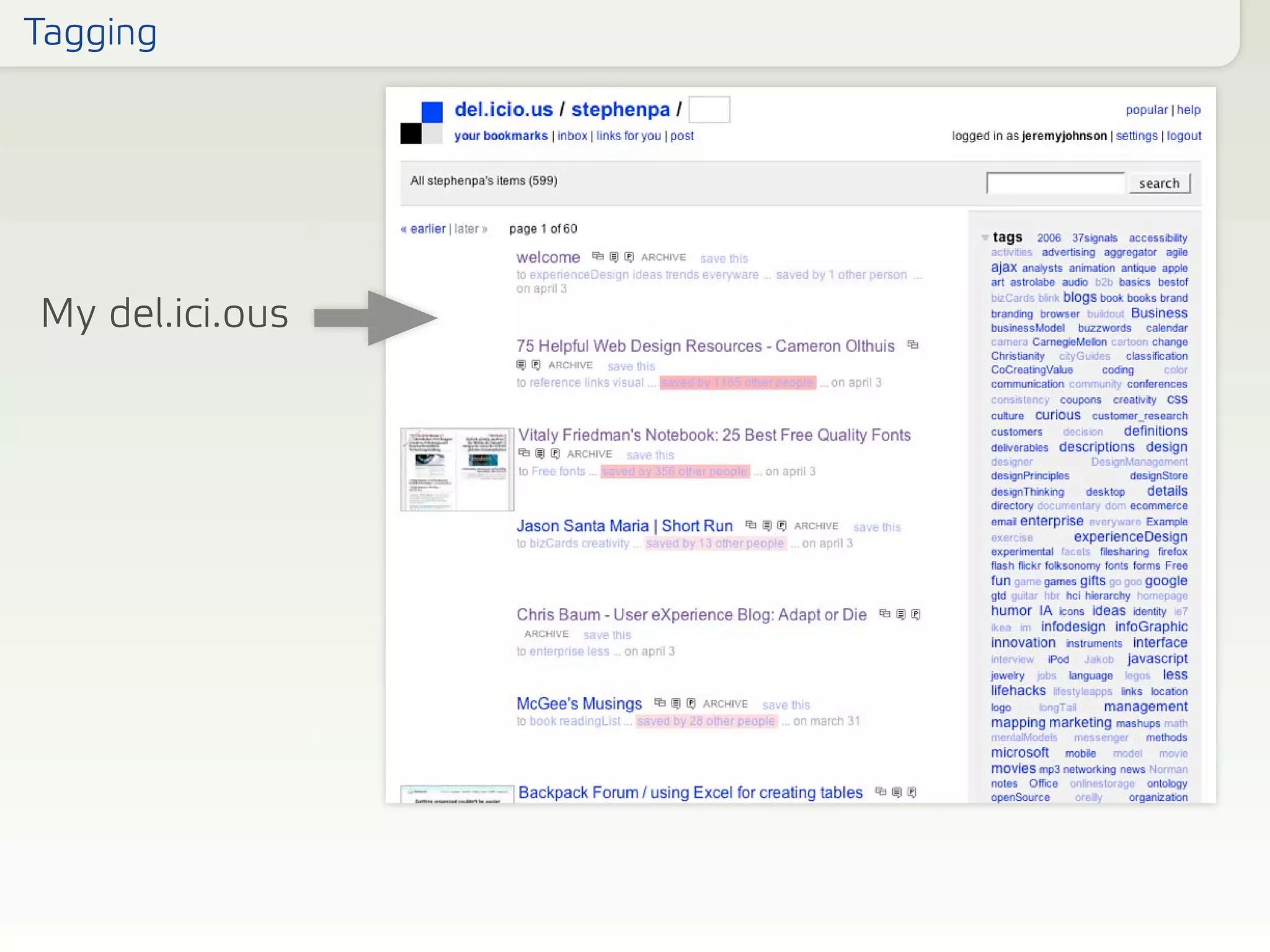1270x952 pixels.
Task: Click overlapping-windows icon after 'Cameron Olthuis' title
Action: [x=913, y=345]
